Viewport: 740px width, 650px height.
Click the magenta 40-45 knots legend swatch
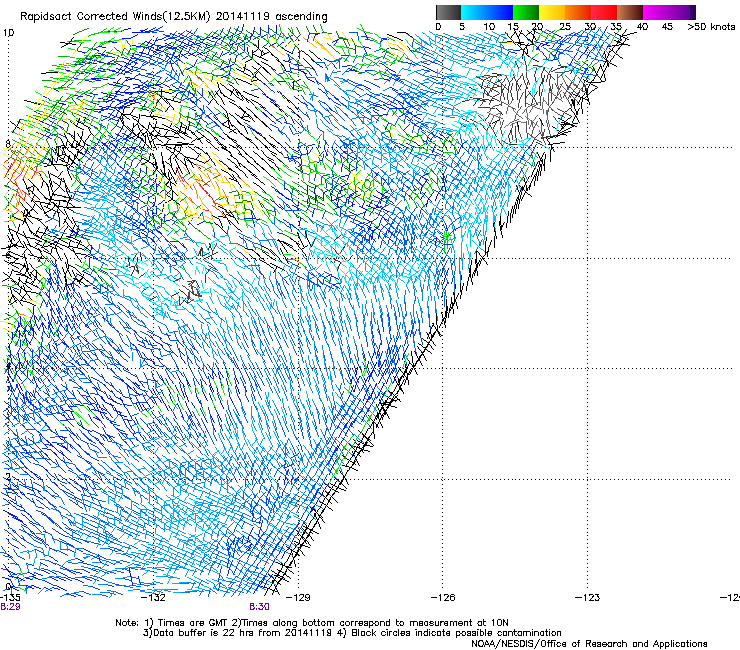656,12
